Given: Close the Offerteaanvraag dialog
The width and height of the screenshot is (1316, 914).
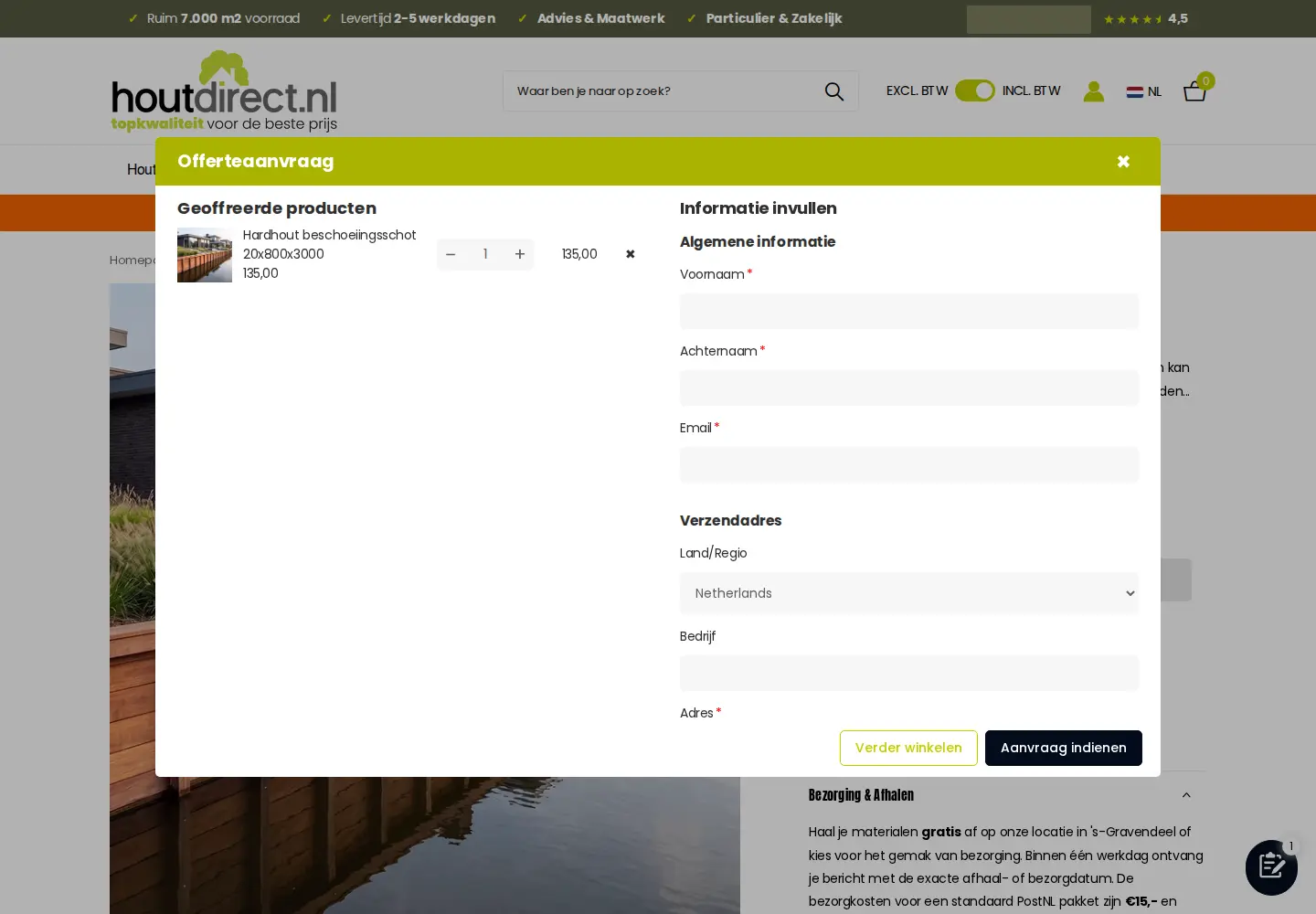Looking at the screenshot, I should pyautogui.click(x=1123, y=162).
